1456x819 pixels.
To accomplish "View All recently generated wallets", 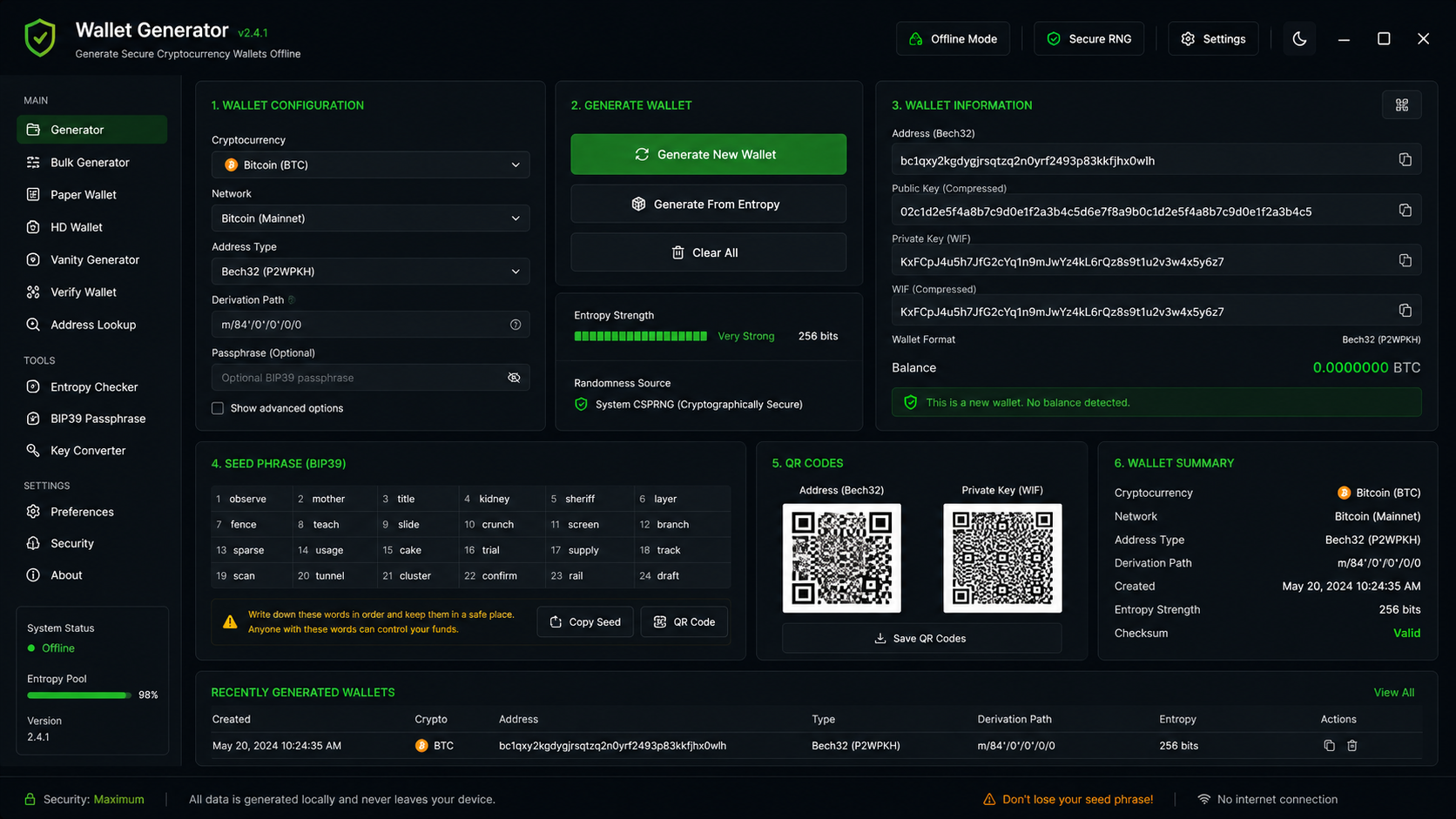I will click(1393, 693).
